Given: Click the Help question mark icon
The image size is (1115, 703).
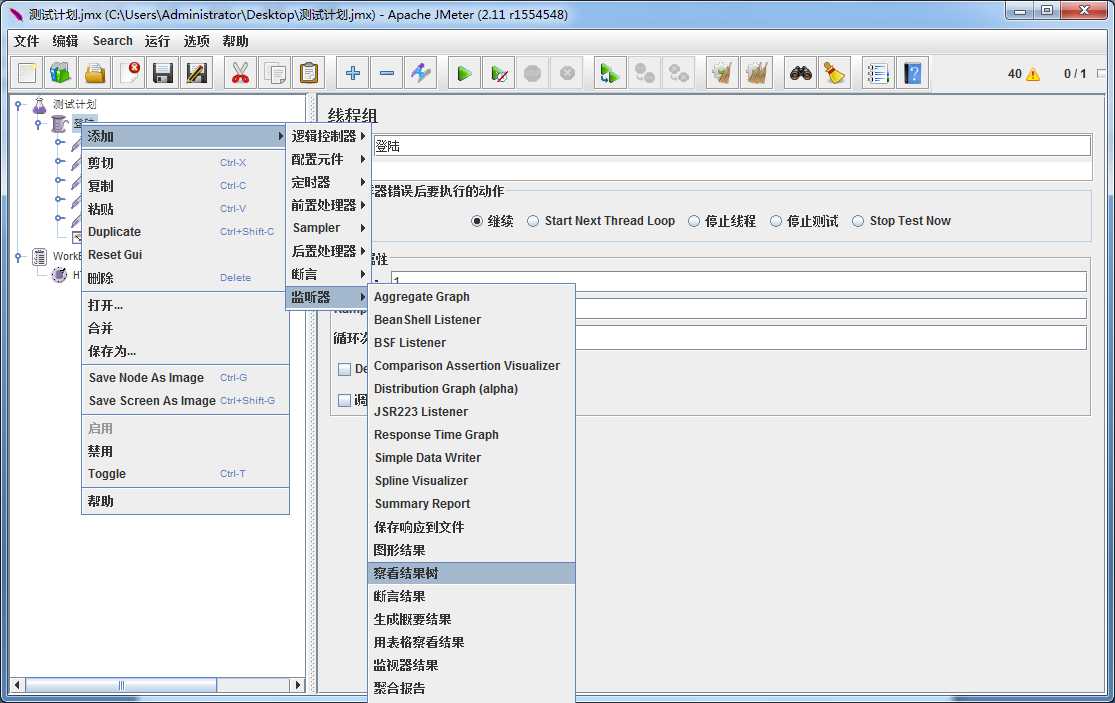Looking at the screenshot, I should click(x=912, y=73).
